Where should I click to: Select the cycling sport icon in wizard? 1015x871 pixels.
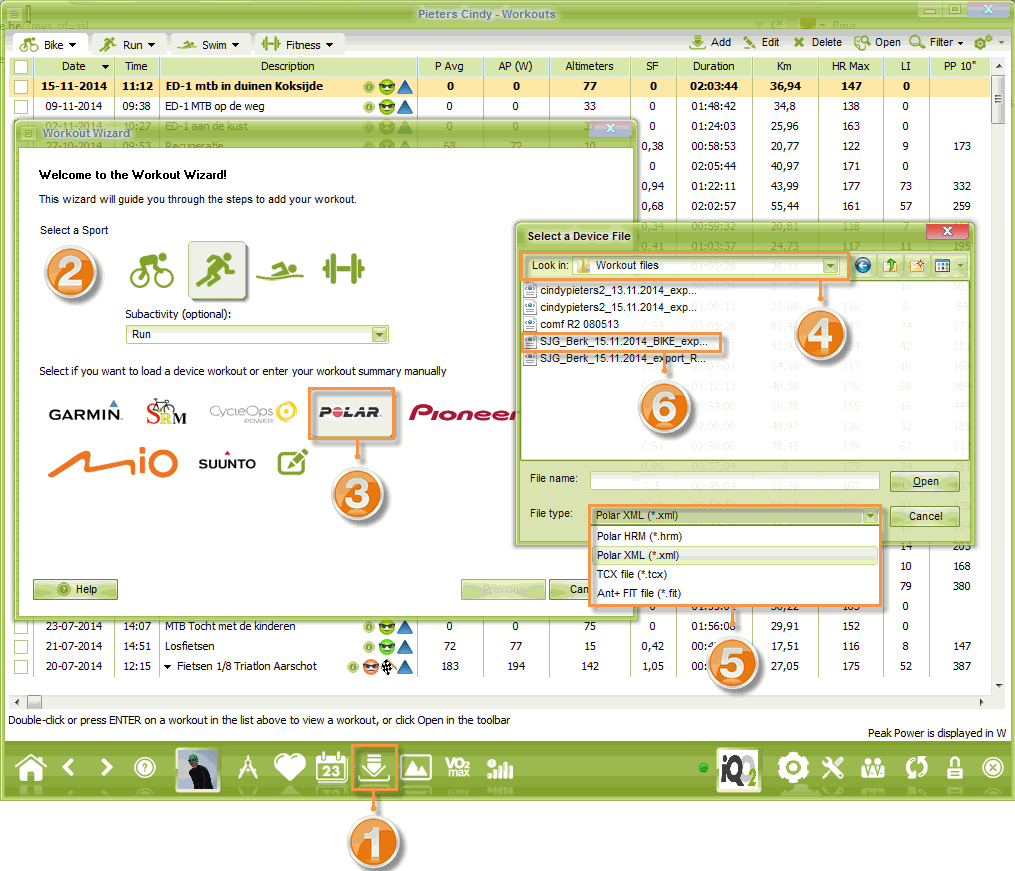[151, 270]
